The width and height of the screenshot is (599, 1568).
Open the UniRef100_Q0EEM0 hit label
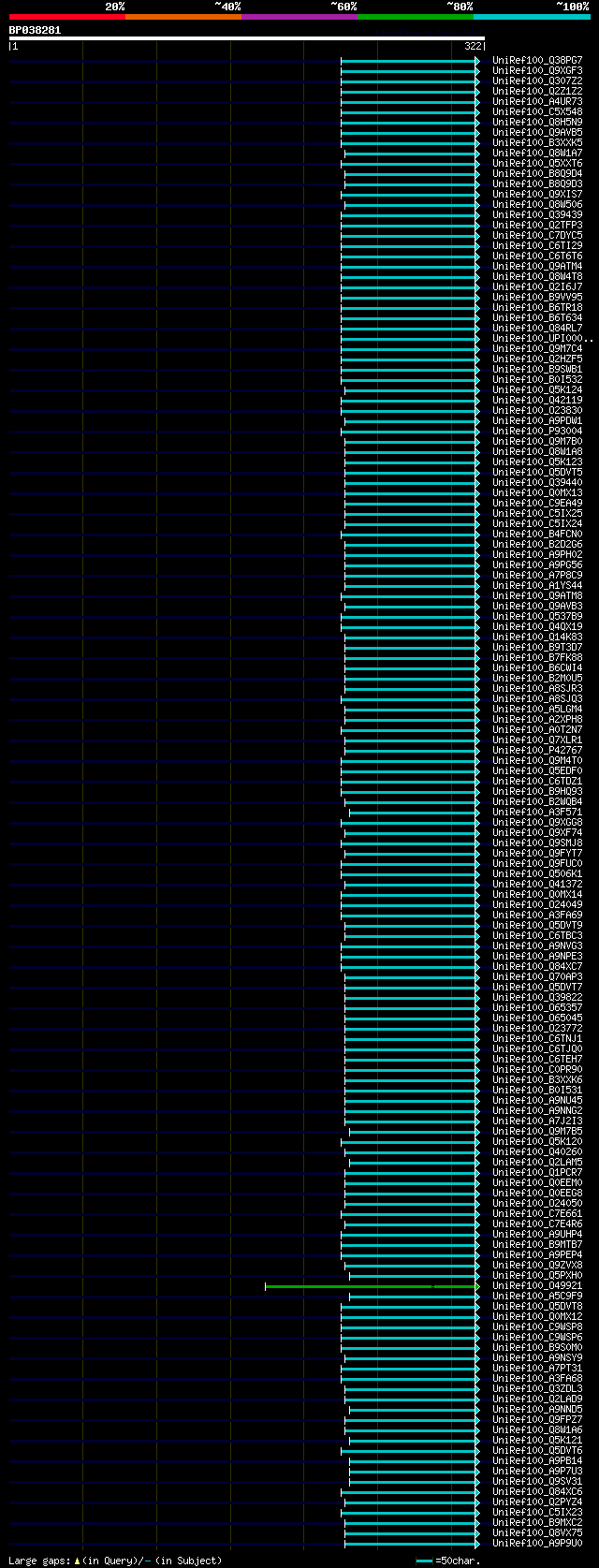pos(537,1183)
